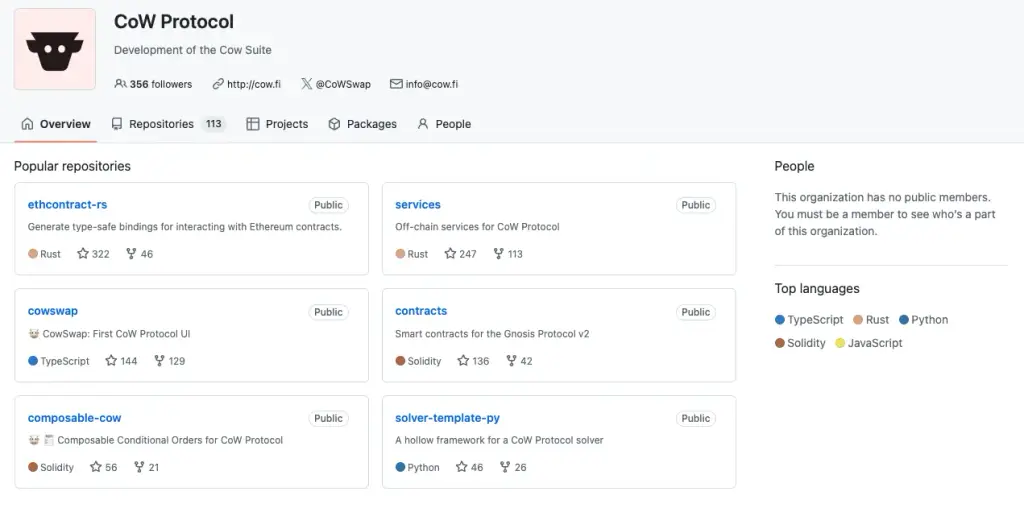
Task: Open the solver-template-py repository
Action: (447, 418)
